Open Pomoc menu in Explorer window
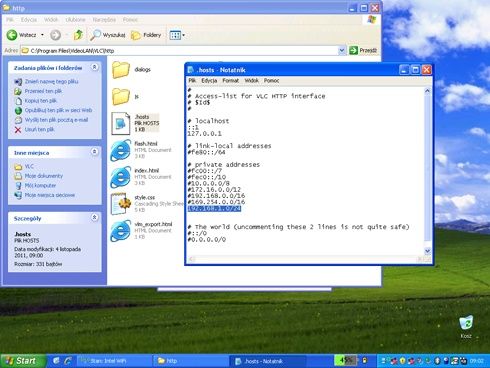 click(x=130, y=20)
